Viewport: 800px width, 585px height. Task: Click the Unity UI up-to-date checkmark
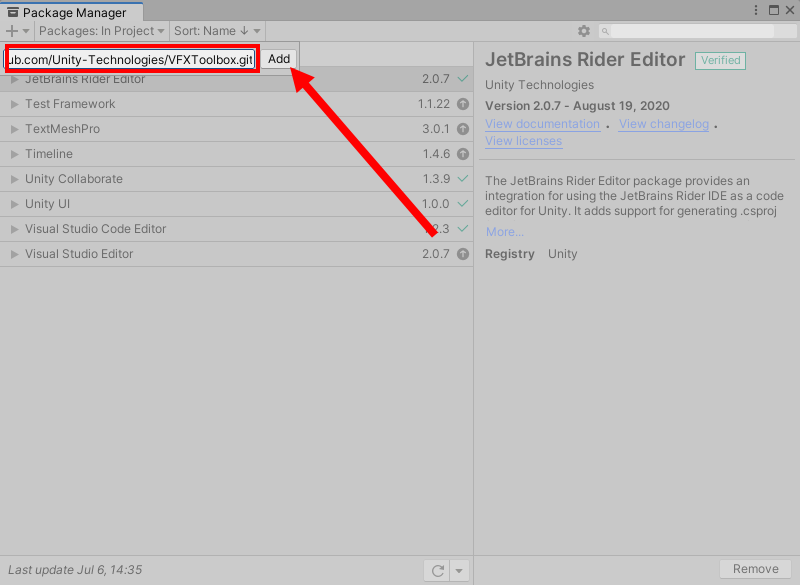tap(463, 204)
